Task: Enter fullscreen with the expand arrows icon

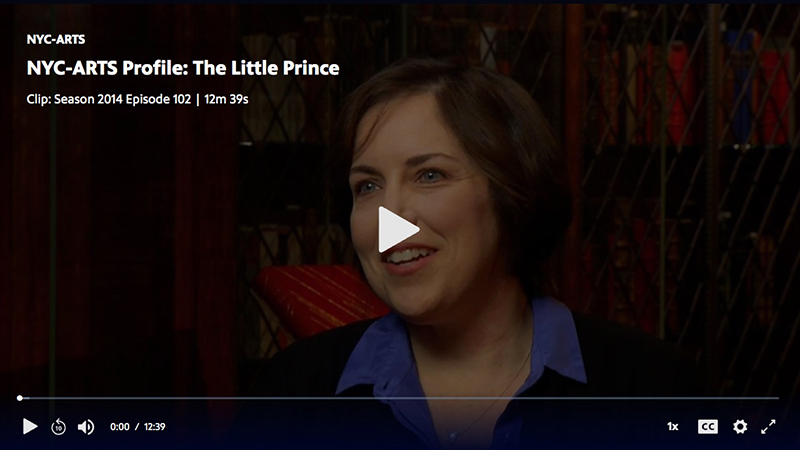Action: coord(768,427)
